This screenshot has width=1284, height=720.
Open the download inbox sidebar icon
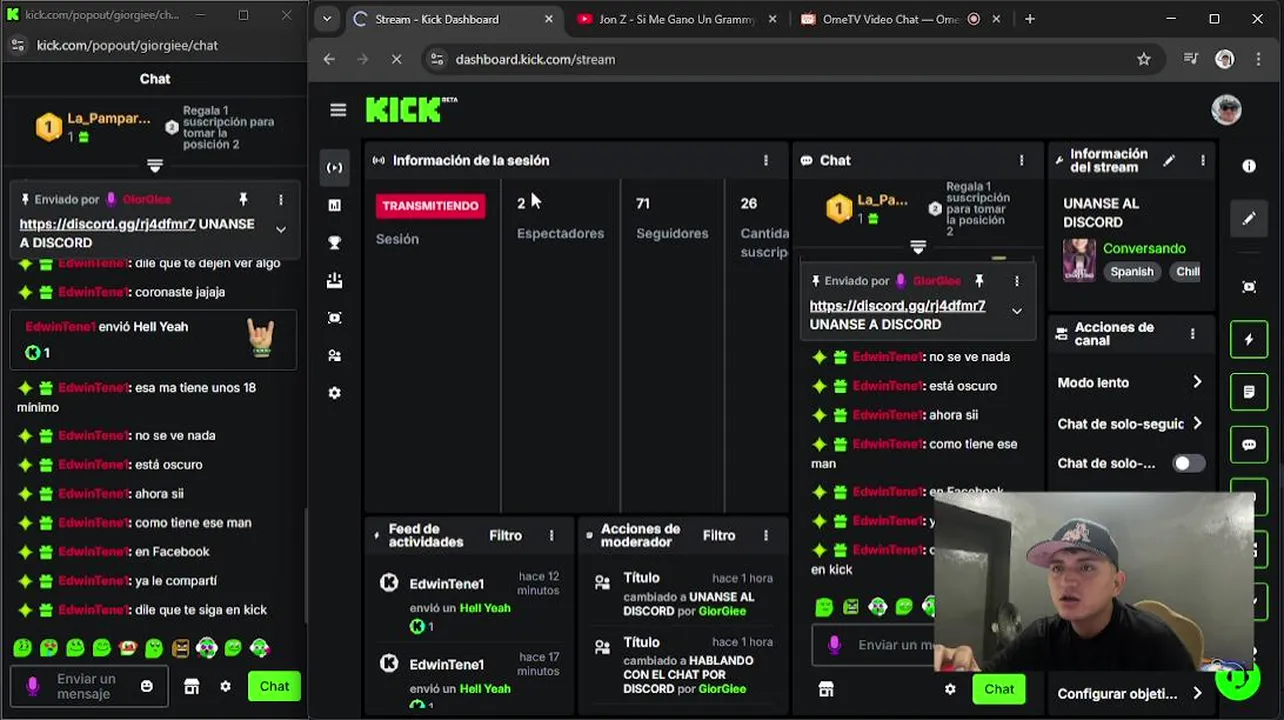pos(334,281)
